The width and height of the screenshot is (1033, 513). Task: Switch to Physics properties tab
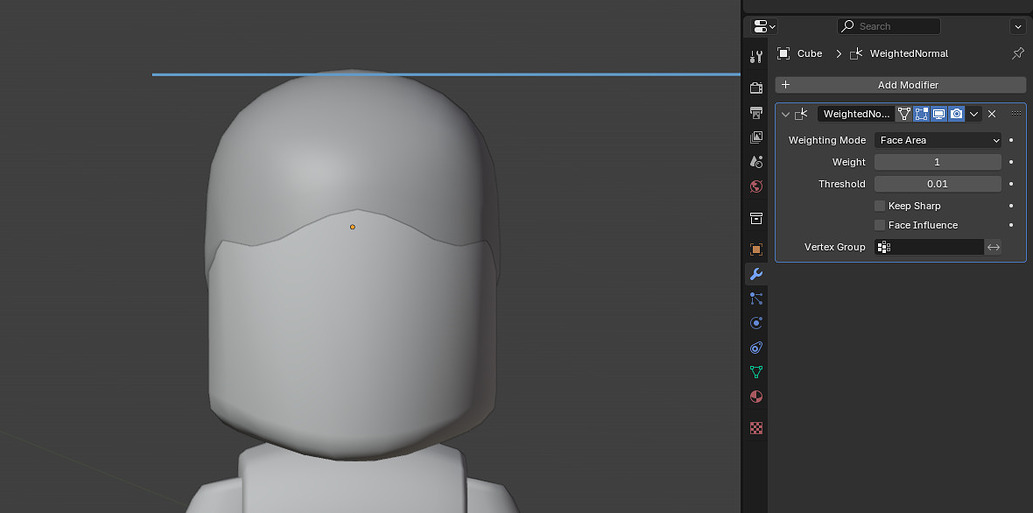[756, 323]
